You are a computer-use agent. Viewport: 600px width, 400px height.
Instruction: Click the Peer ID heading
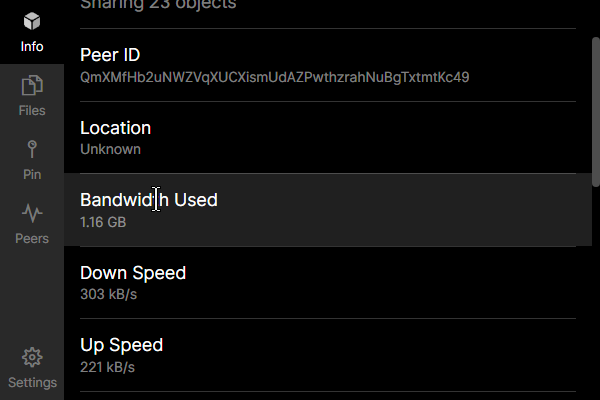(110, 55)
